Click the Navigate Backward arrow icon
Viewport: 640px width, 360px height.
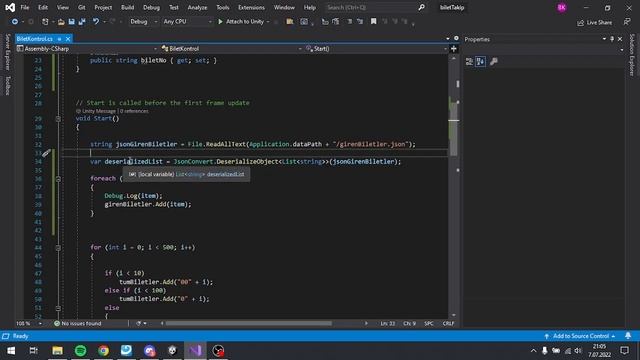click(15, 22)
